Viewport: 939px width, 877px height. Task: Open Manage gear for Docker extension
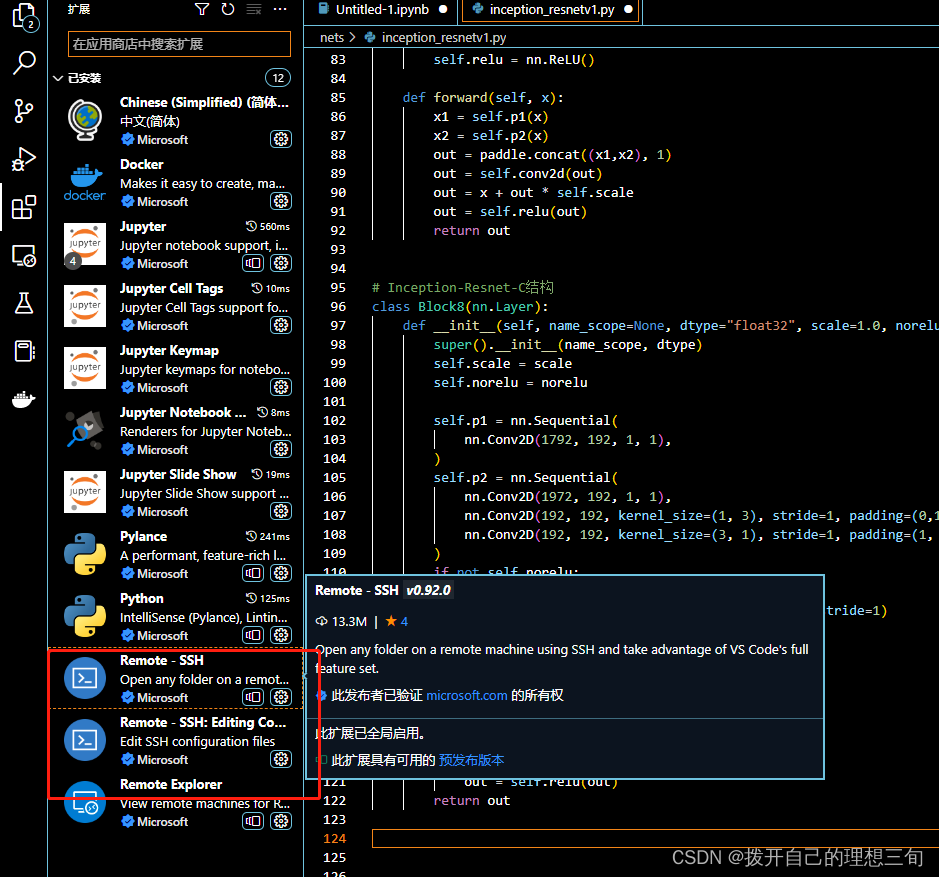point(281,201)
